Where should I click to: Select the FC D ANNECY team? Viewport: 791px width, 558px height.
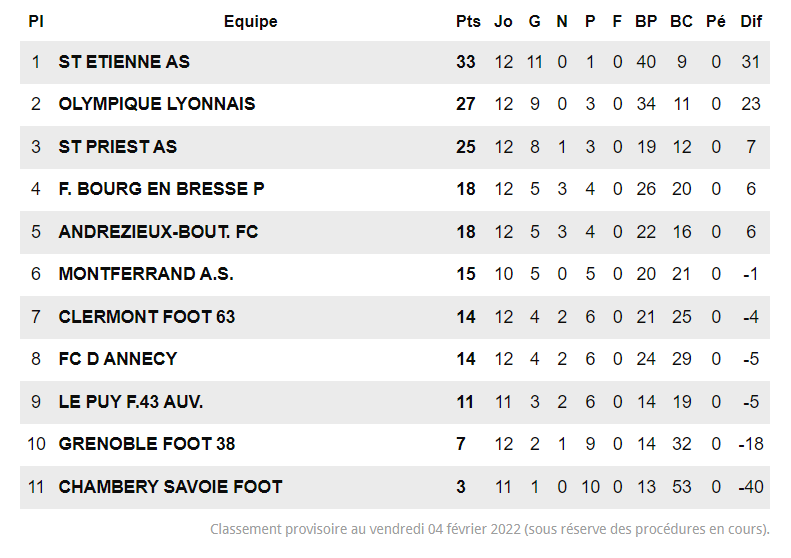pos(118,359)
